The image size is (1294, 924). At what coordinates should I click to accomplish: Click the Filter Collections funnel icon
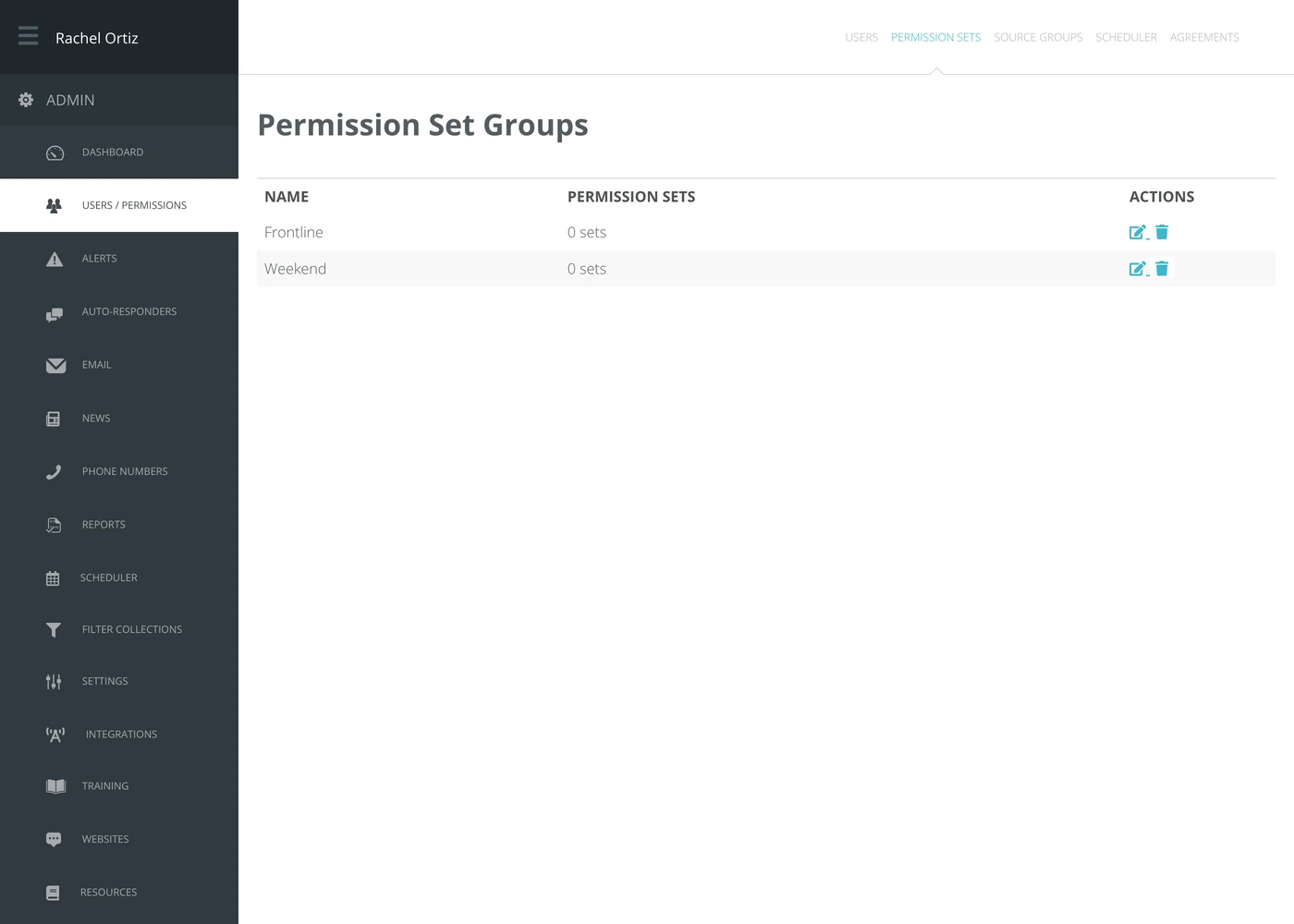(54, 630)
